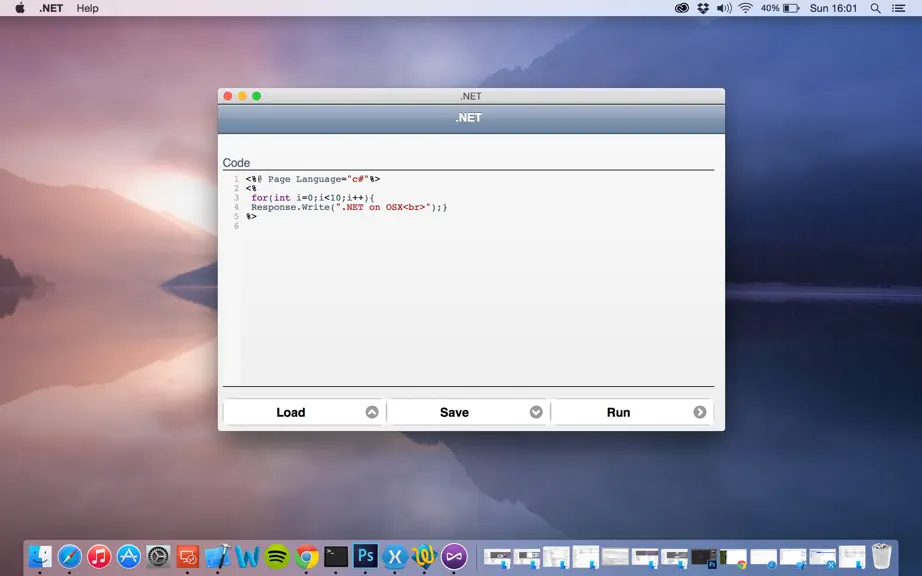Open the Load button's up-chevron icon

(372, 412)
